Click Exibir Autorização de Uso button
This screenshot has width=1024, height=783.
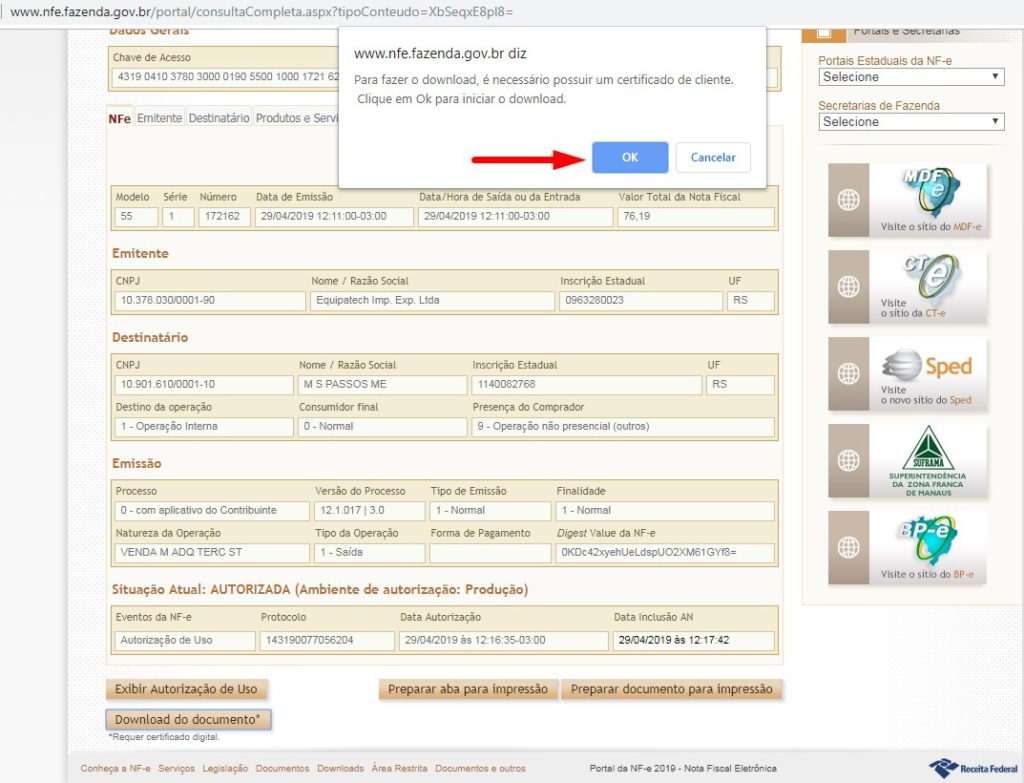coord(186,689)
